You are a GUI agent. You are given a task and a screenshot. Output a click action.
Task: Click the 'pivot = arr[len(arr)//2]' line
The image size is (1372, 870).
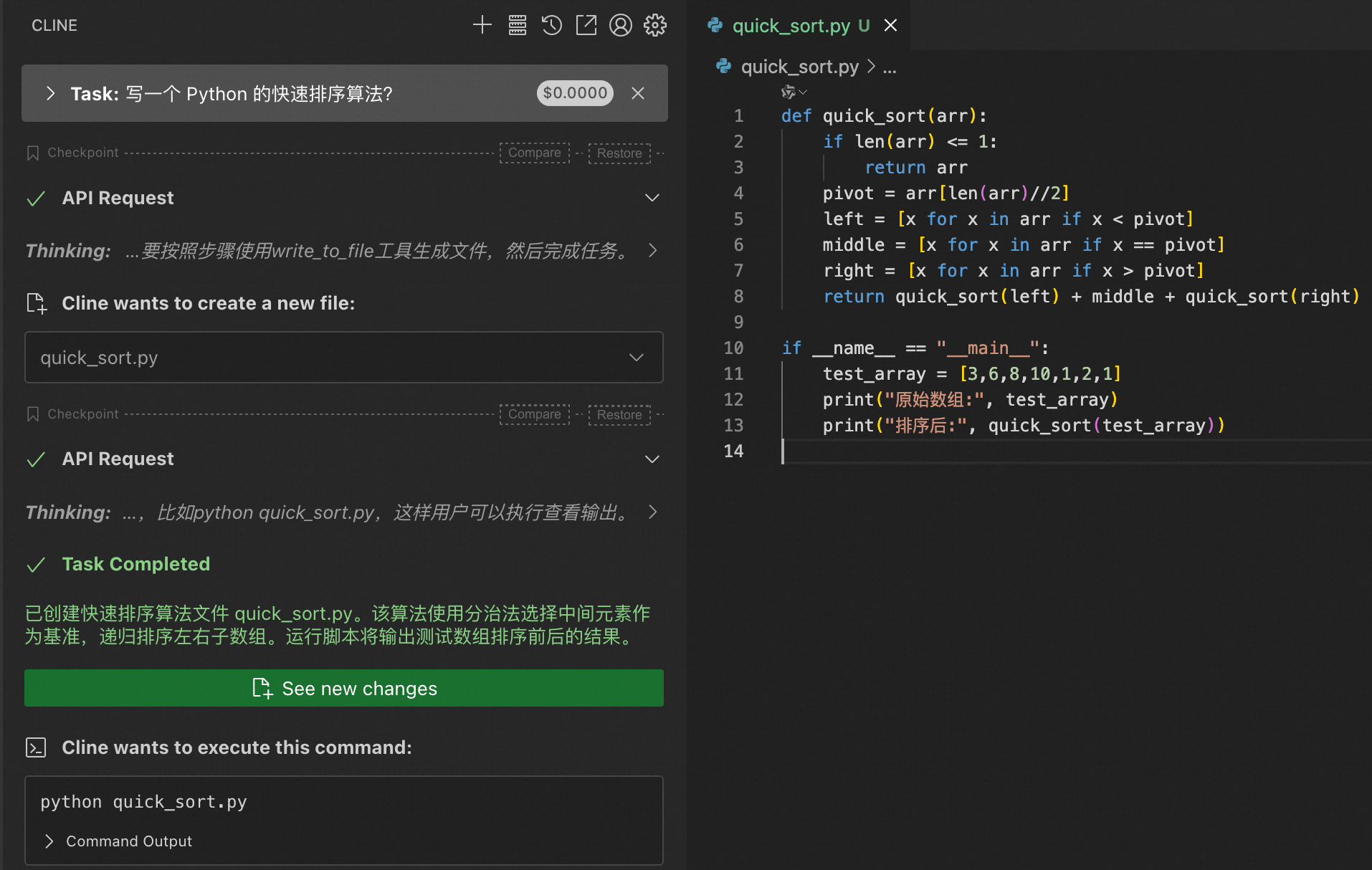tap(945, 193)
